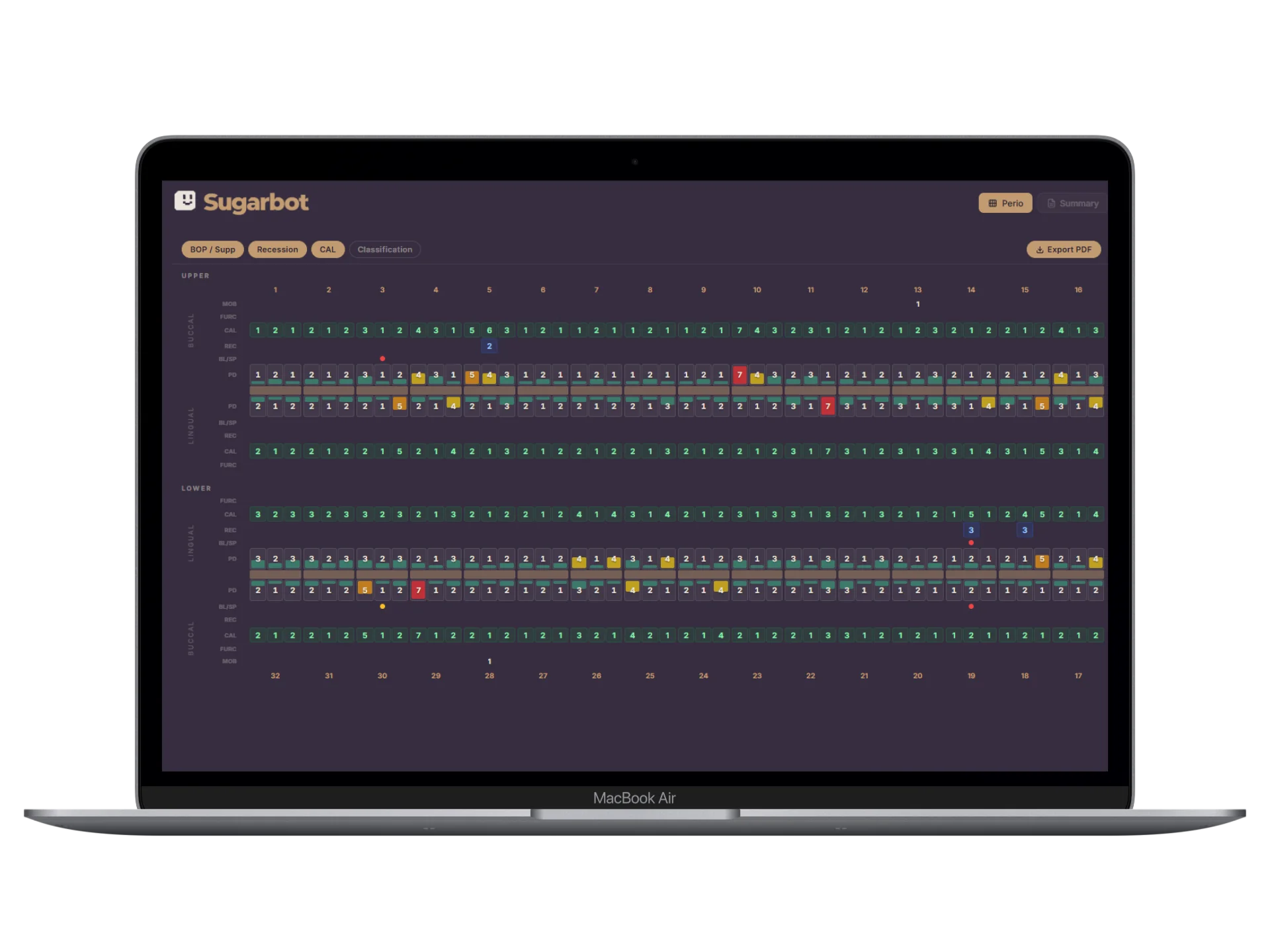Switch to the Perio tab
Screen dimensions: 1270x952
coord(1005,203)
